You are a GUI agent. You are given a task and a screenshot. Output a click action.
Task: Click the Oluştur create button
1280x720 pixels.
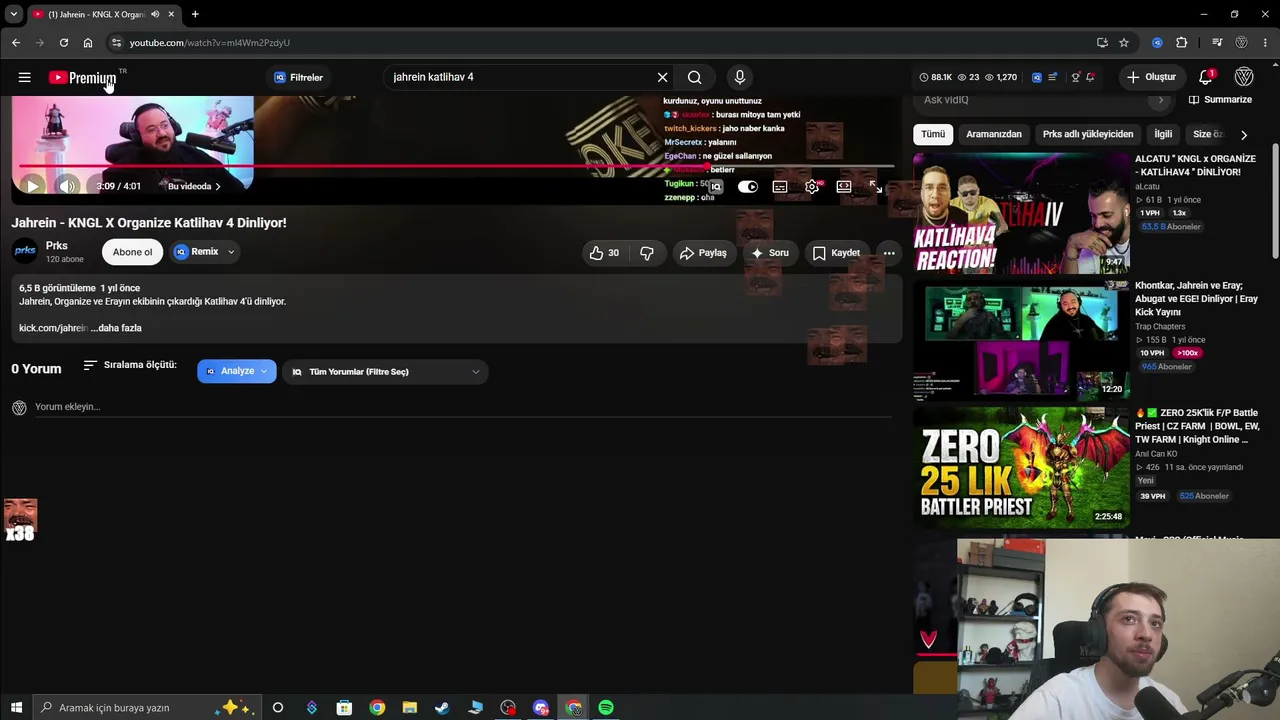click(x=1151, y=77)
